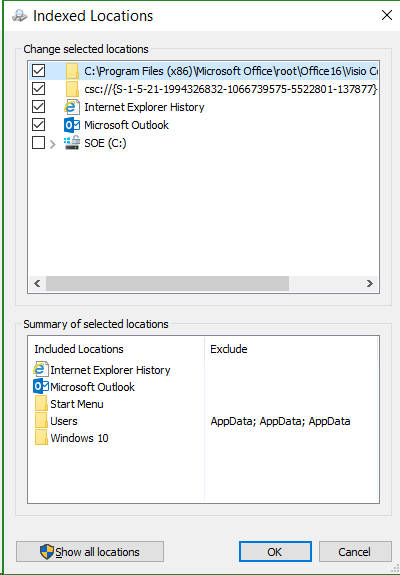Click the Start Menu folder icon

(x=41, y=403)
